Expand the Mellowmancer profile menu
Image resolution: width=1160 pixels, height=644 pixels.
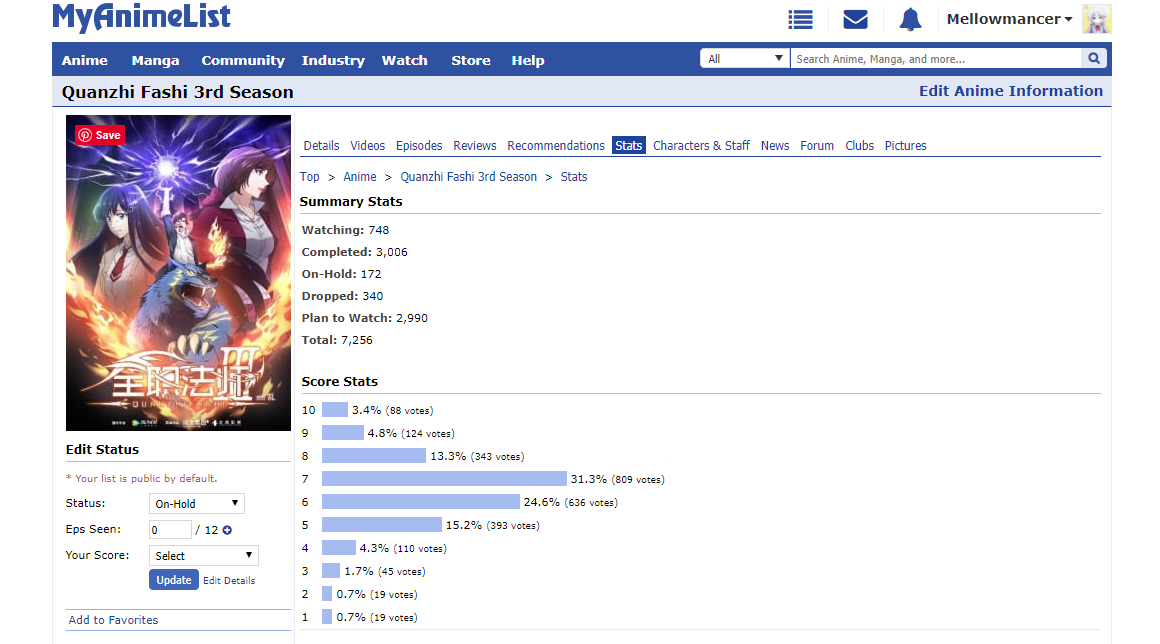click(1009, 19)
